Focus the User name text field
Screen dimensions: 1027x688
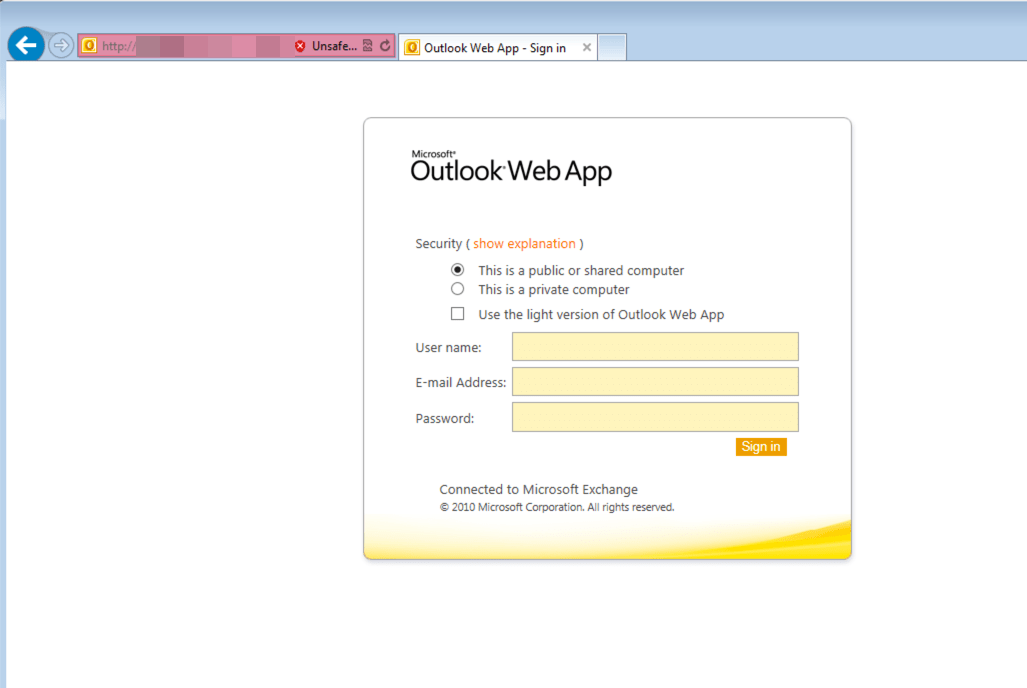(655, 347)
